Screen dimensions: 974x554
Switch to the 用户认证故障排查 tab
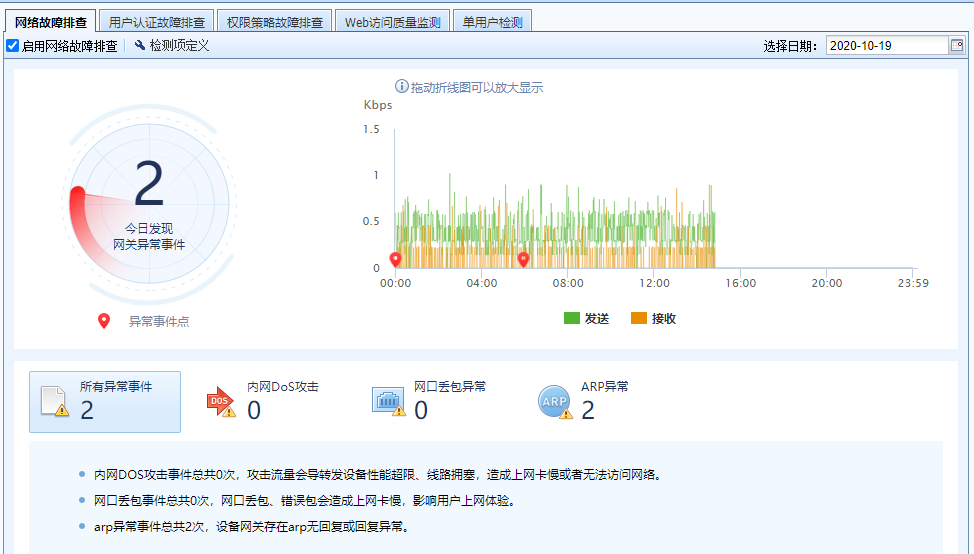[x=158, y=21]
